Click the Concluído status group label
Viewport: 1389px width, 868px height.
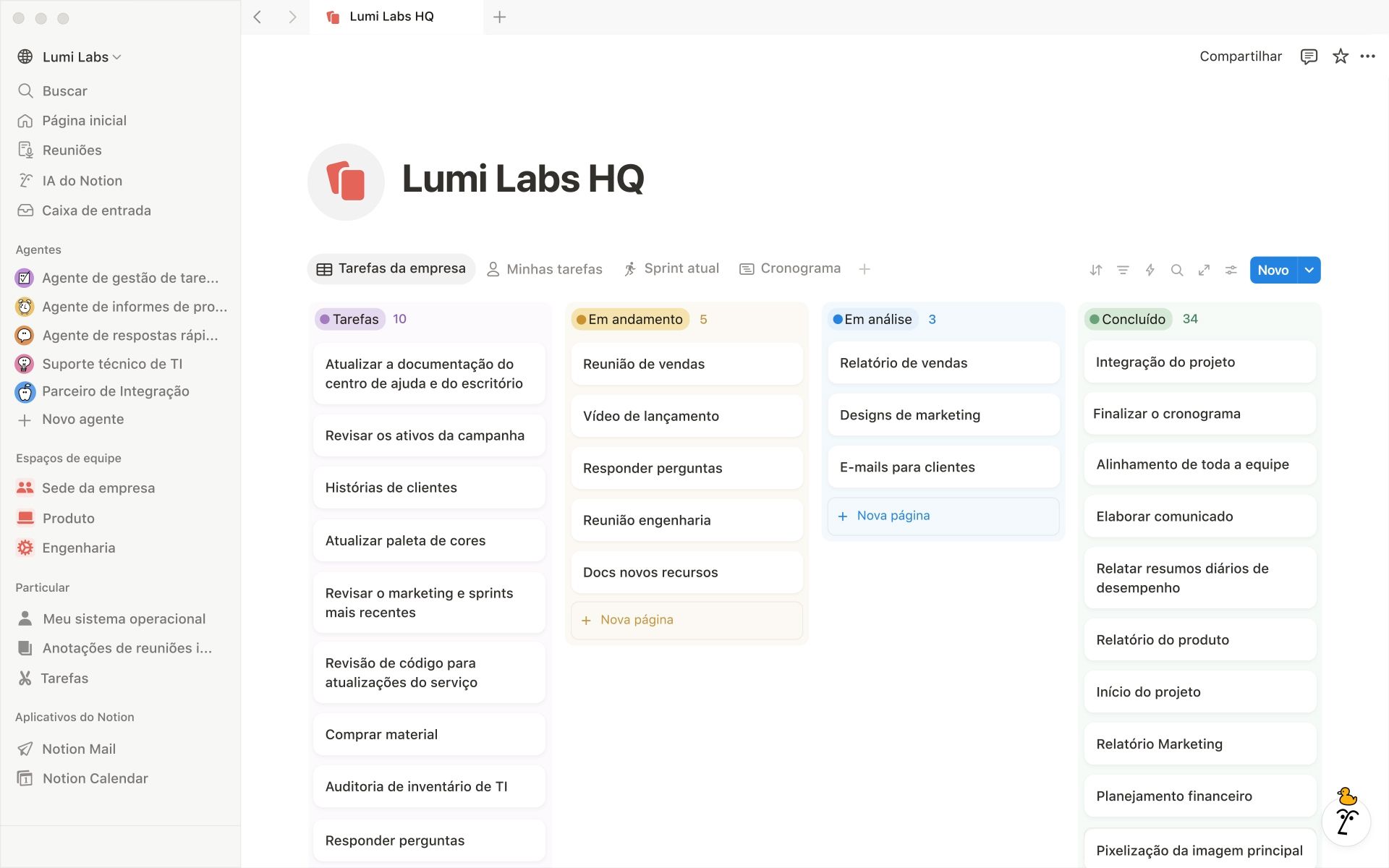tap(1128, 319)
